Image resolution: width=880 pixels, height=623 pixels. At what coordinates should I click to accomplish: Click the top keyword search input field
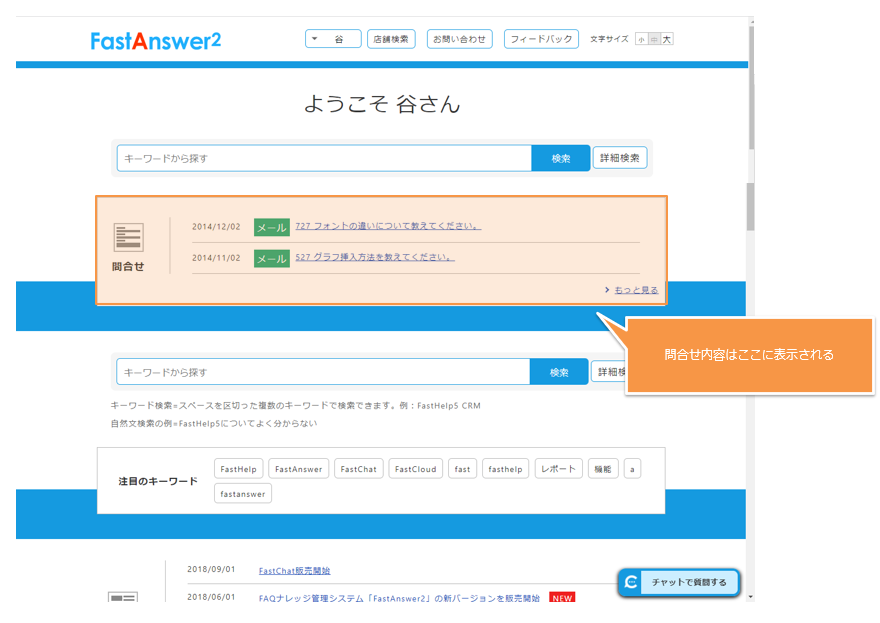click(323, 158)
